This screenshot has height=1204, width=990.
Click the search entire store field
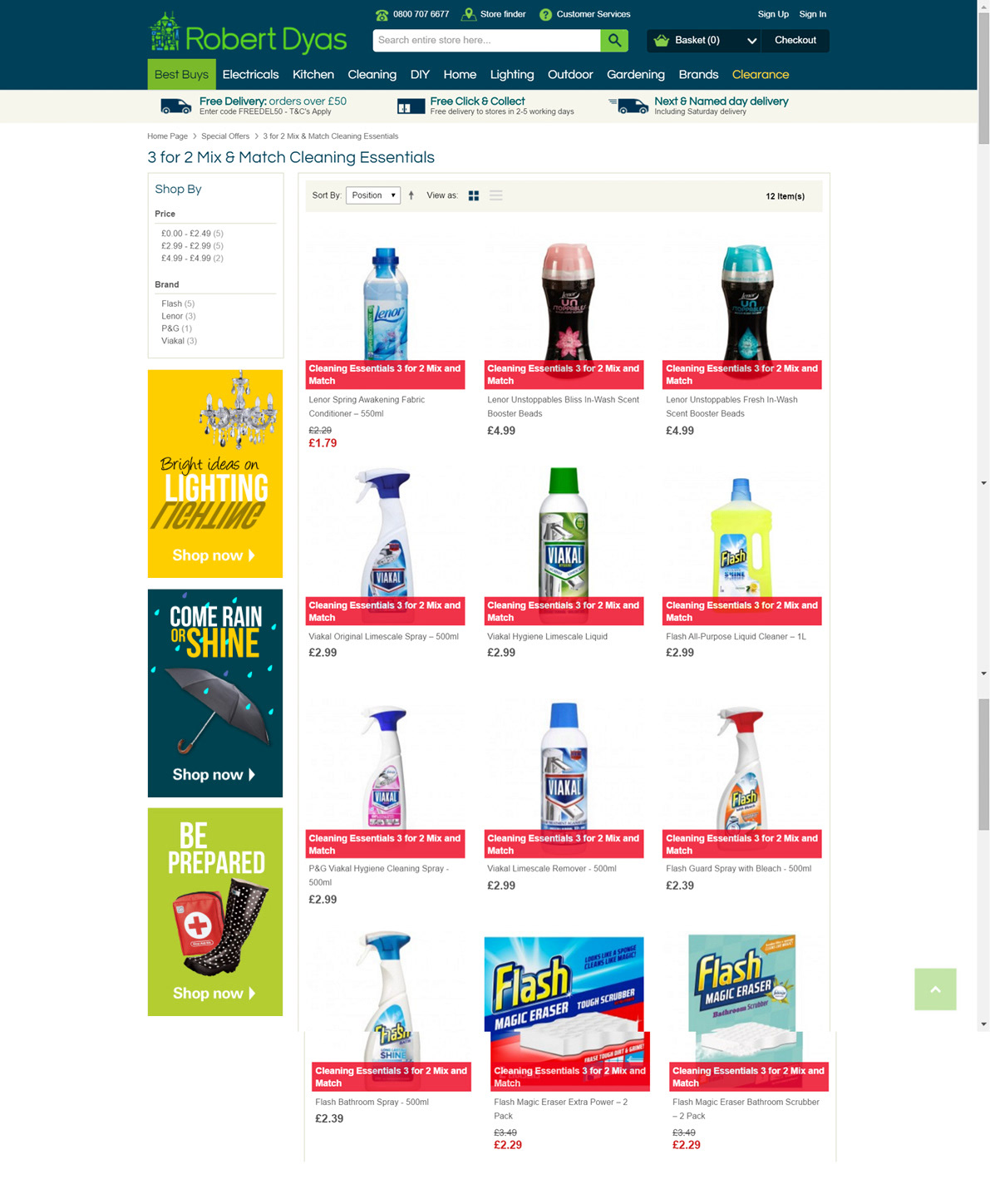(x=486, y=40)
